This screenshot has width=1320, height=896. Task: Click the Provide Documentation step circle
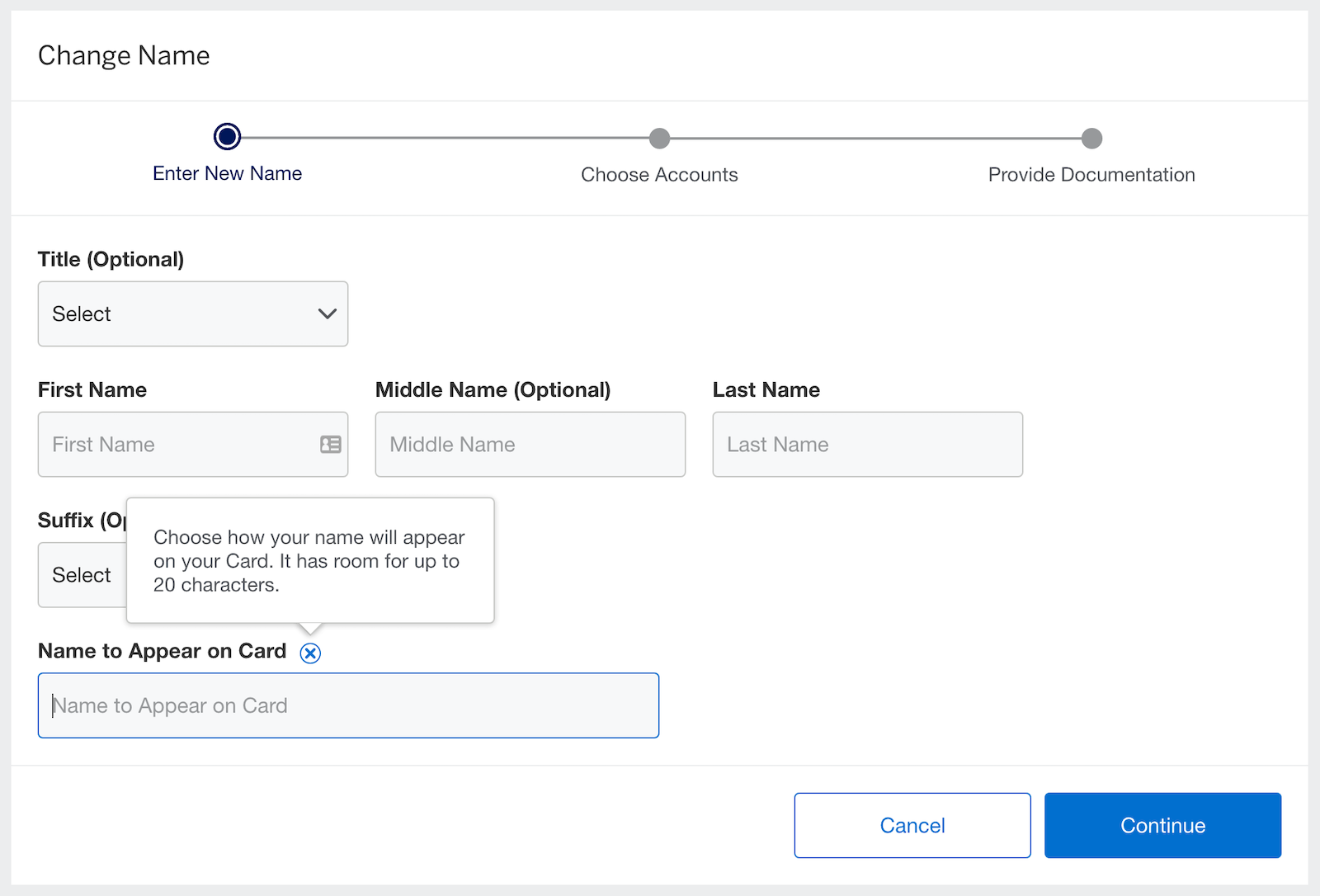click(1092, 138)
